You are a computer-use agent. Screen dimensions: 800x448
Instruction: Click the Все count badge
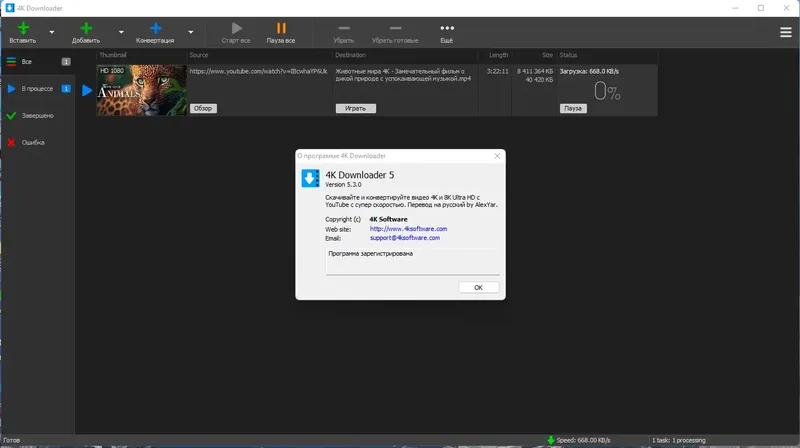tap(66, 62)
